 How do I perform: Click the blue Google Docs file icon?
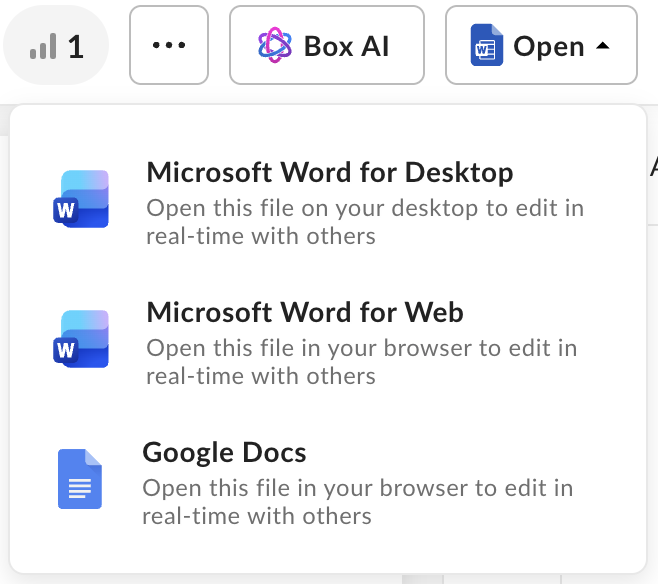(80, 479)
